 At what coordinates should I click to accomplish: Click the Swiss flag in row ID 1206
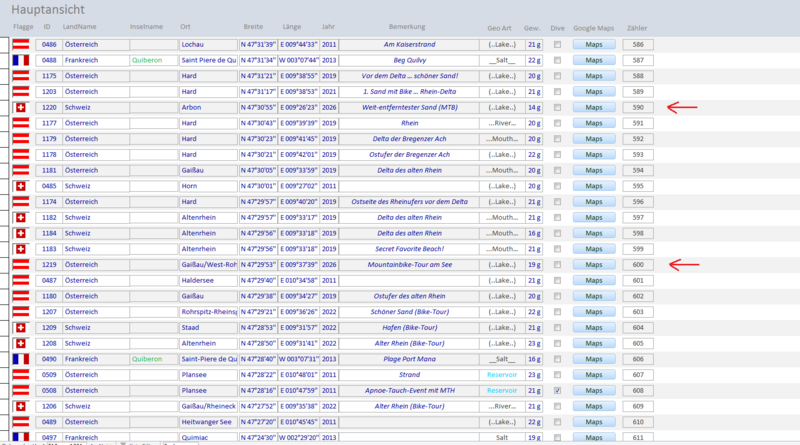pos(21,406)
